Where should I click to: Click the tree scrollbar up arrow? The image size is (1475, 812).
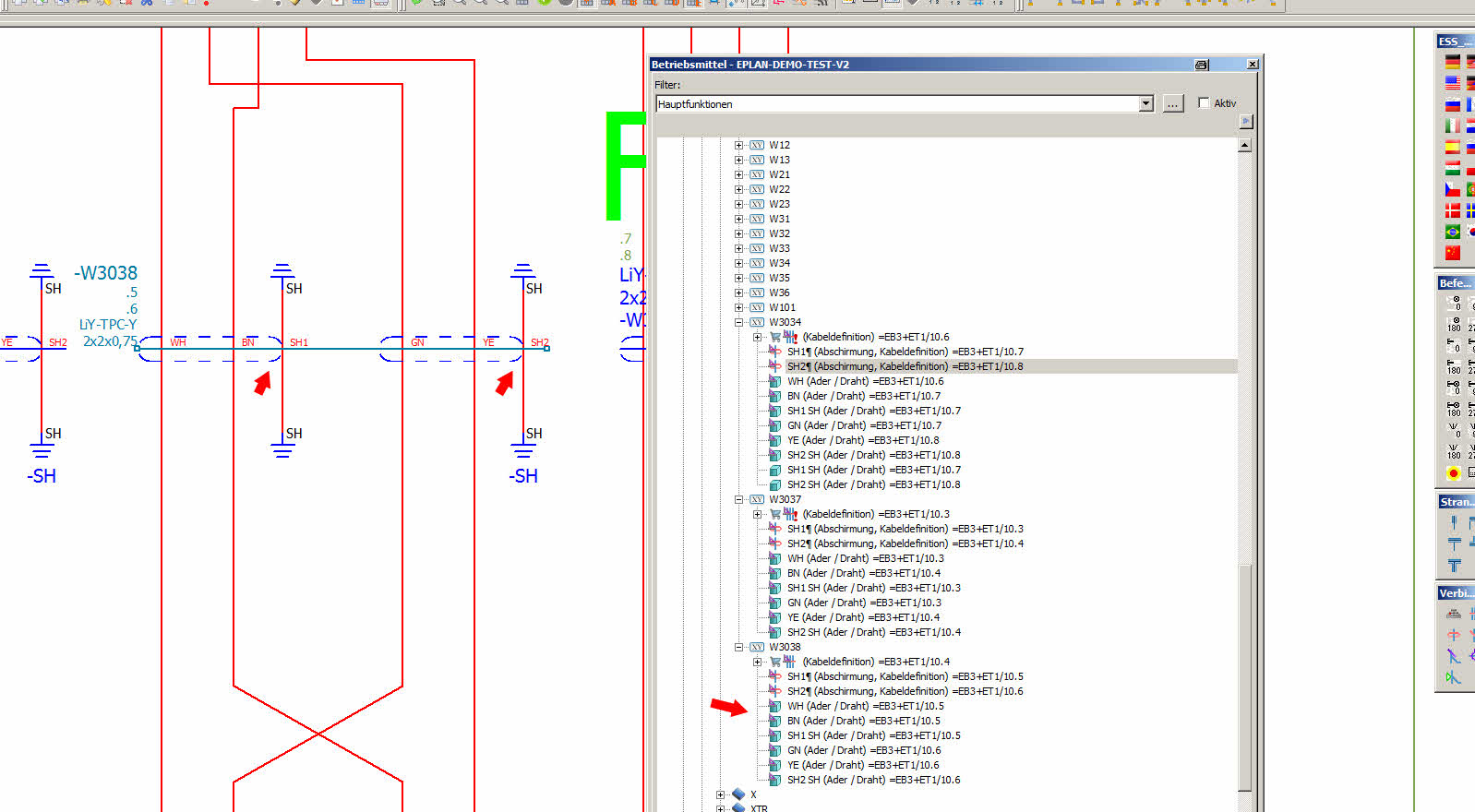point(1244,145)
